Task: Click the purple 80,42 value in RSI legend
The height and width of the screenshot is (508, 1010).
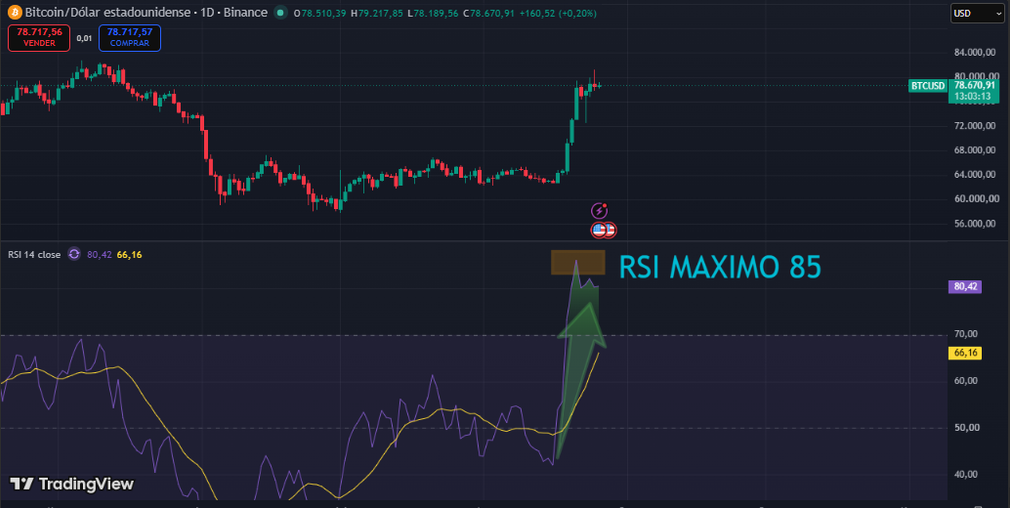Action: [99, 254]
